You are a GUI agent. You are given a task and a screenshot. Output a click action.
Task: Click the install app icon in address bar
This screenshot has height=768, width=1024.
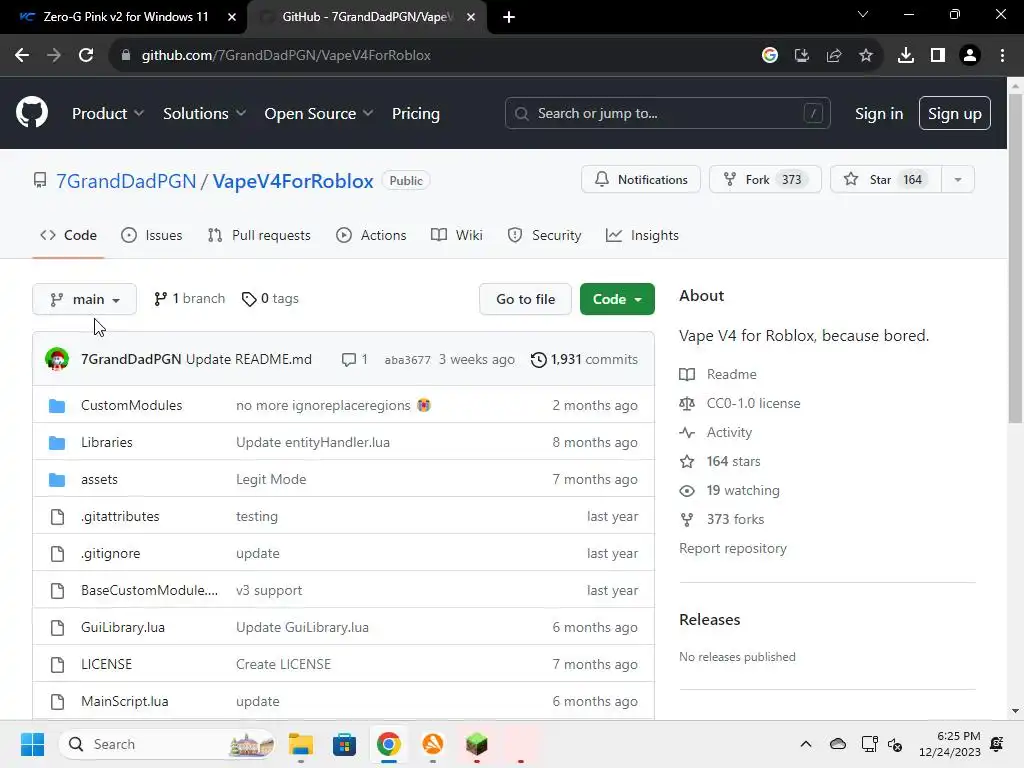801,56
